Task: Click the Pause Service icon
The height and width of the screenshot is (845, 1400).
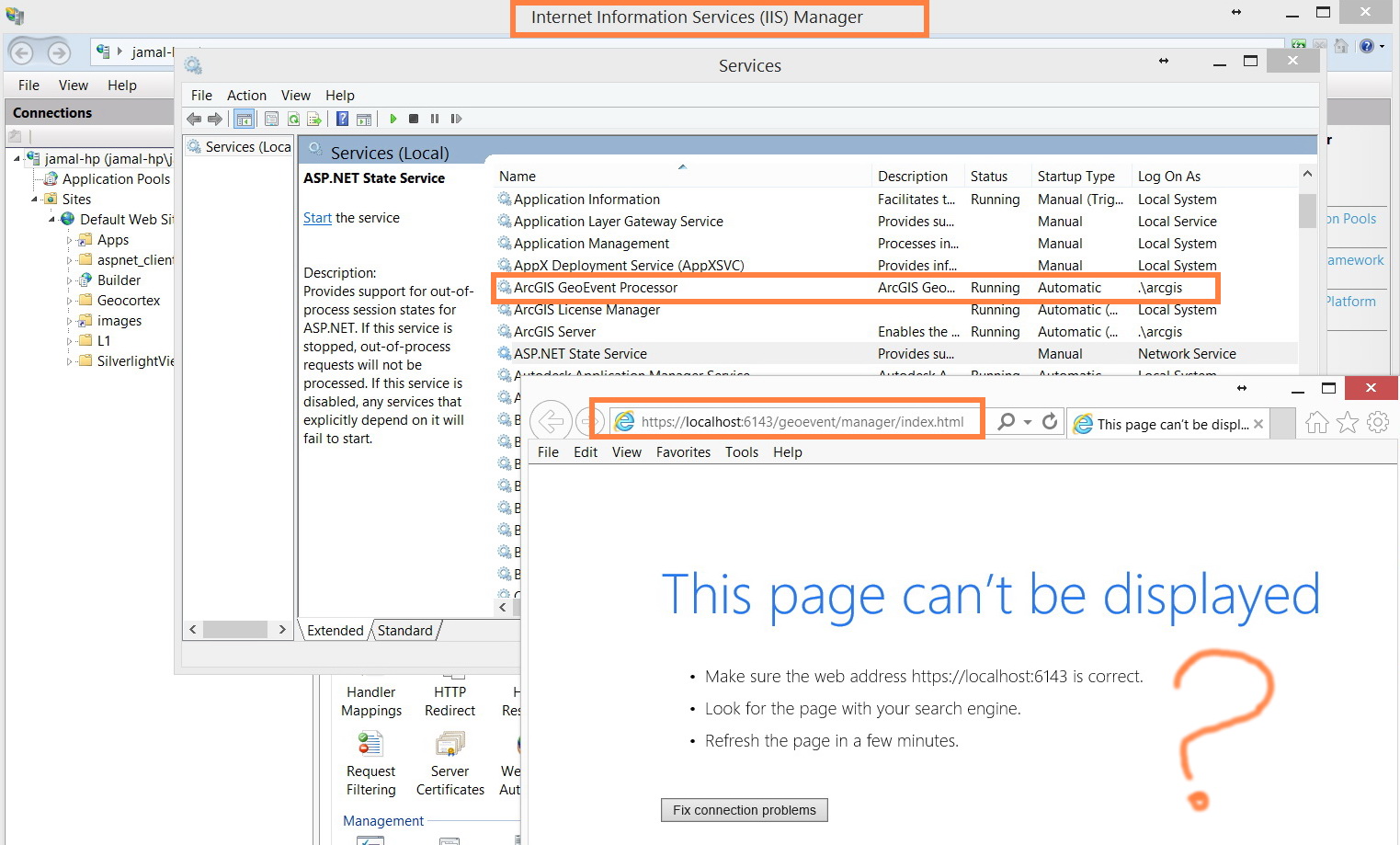Action: point(435,119)
